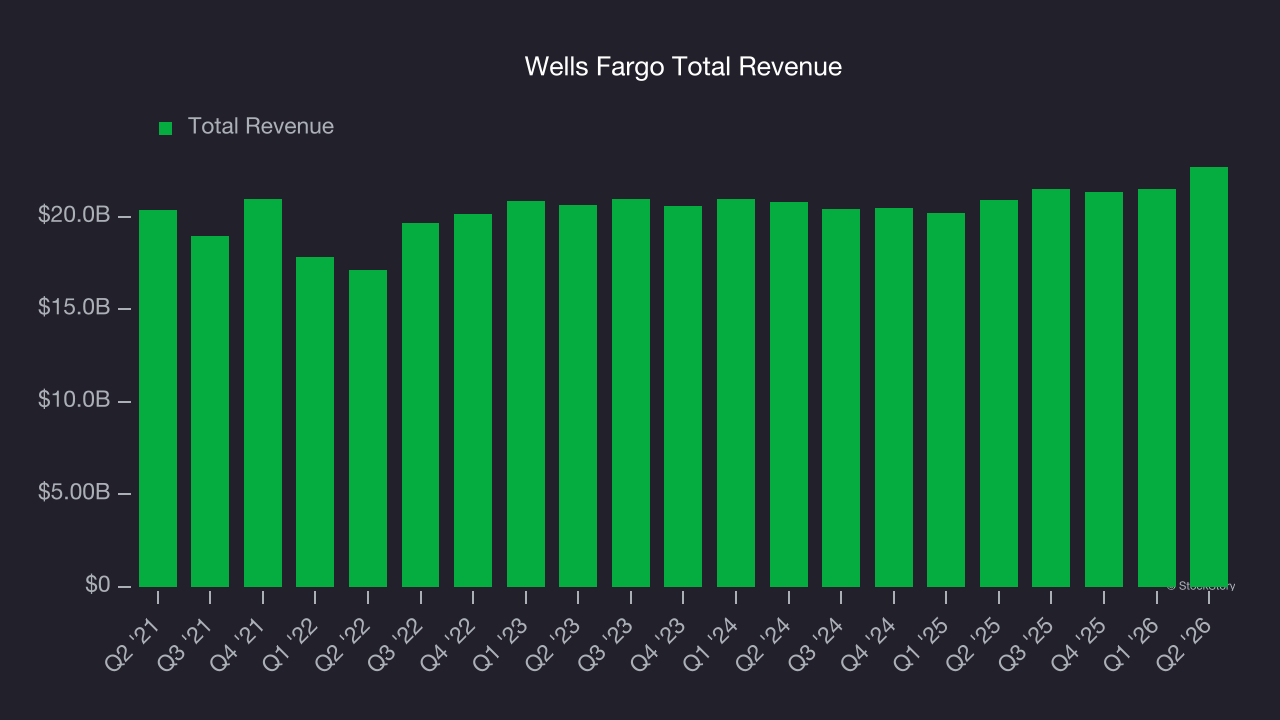Pick the Q1 '22 revenue bar
1280x720 pixels.
point(315,422)
